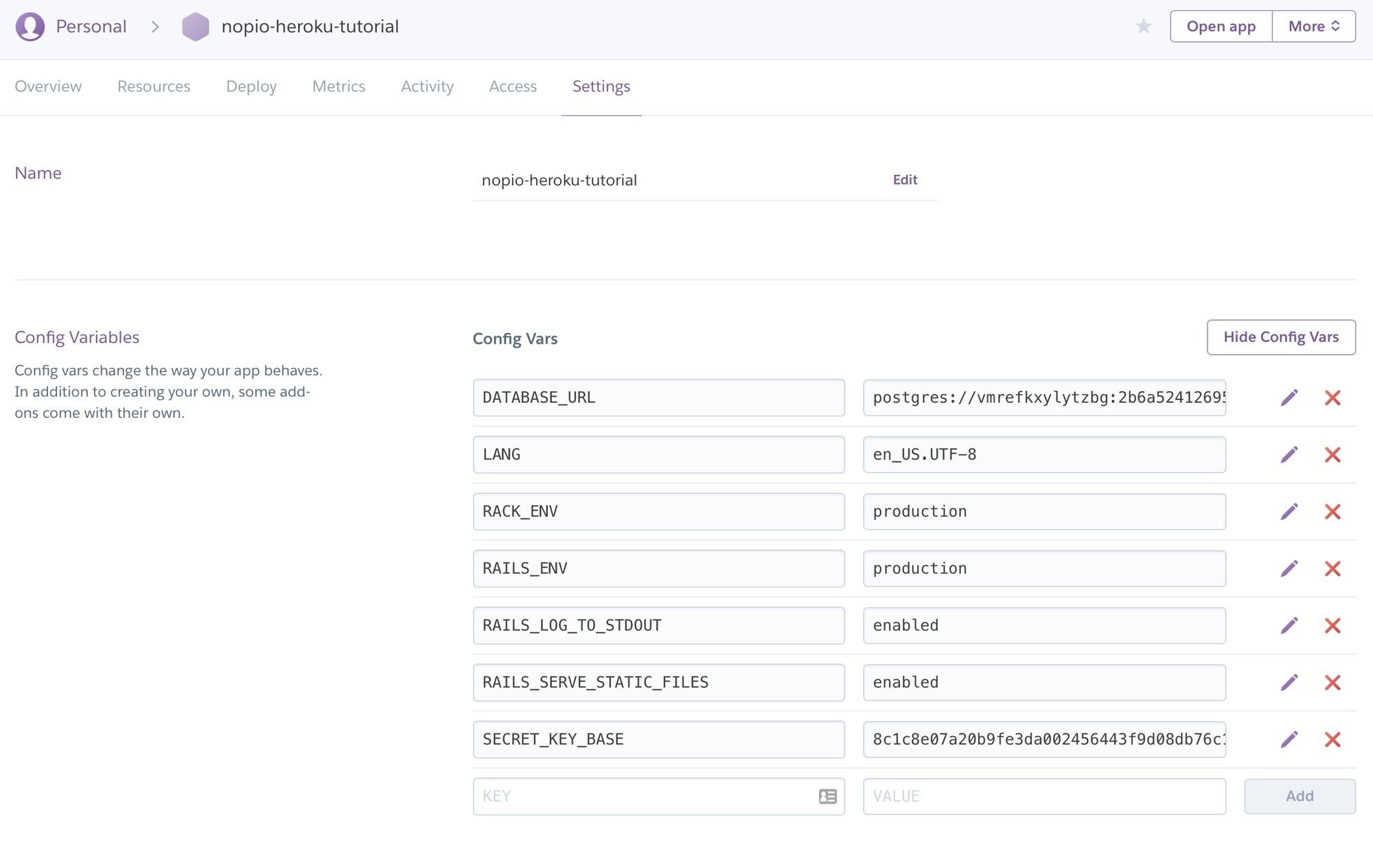Image resolution: width=1373 pixels, height=868 pixels.
Task: Switch to the Resources tab
Action: pyautogui.click(x=154, y=86)
